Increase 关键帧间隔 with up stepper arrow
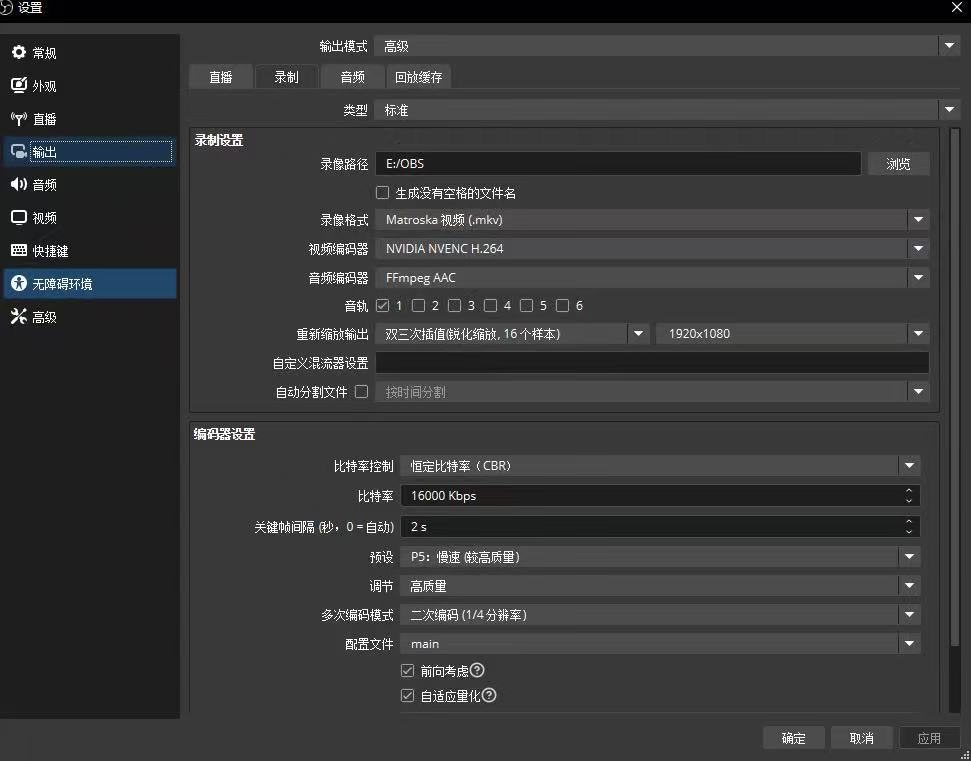The height and width of the screenshot is (761, 971). pos(908,521)
